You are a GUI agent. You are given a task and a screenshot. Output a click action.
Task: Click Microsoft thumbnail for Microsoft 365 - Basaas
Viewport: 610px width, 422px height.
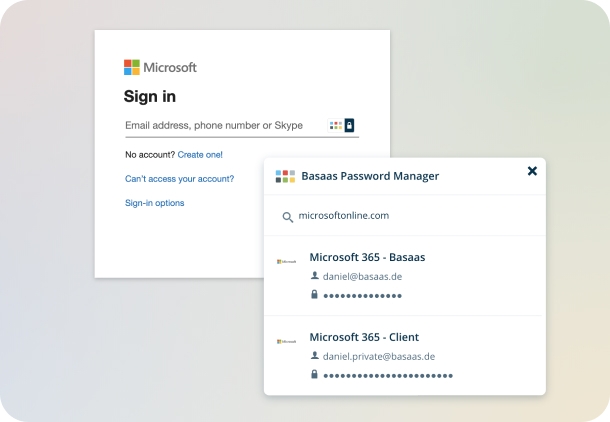[286, 262]
